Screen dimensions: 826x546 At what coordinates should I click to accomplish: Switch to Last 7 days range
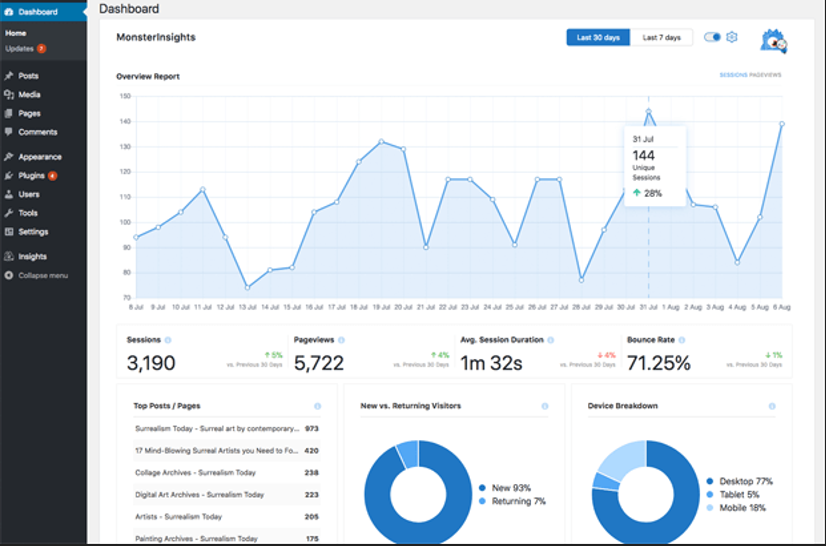point(661,38)
